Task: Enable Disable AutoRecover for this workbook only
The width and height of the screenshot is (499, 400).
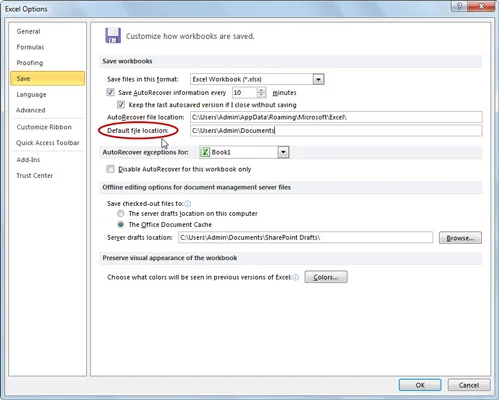Action: 110,169
